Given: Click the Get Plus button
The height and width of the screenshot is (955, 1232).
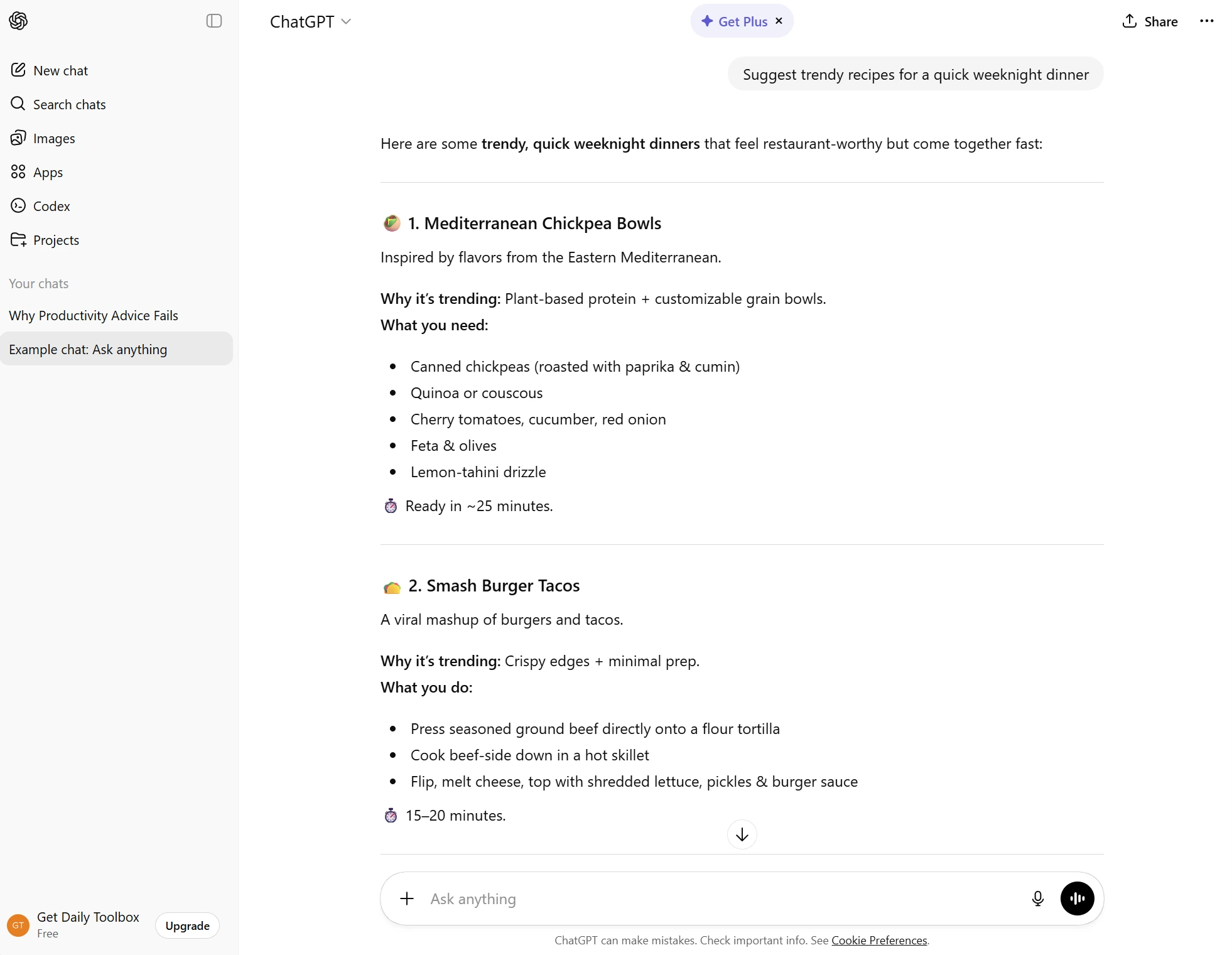Looking at the screenshot, I should [734, 21].
